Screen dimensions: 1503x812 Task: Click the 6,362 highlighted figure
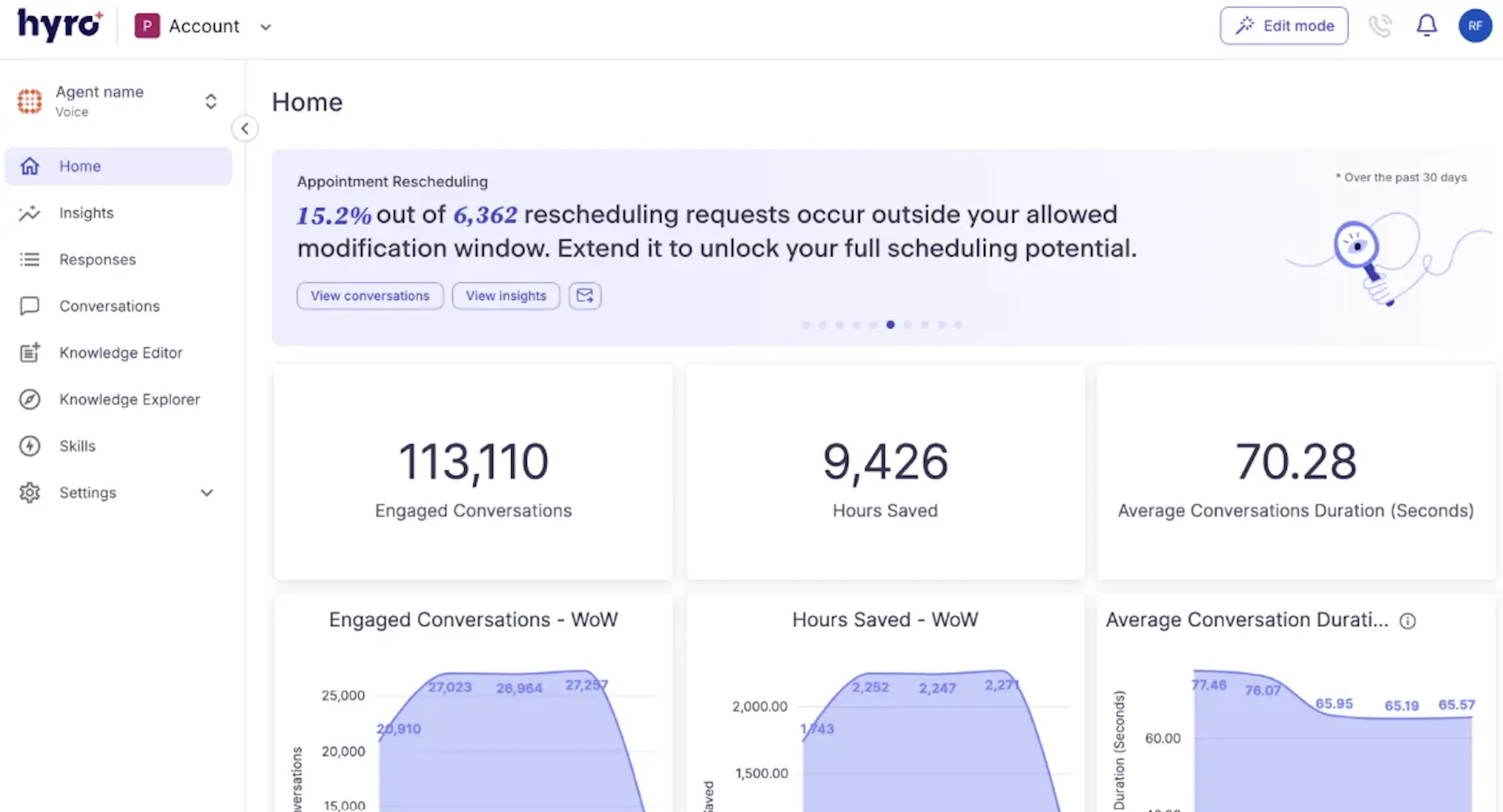pyautogui.click(x=485, y=215)
